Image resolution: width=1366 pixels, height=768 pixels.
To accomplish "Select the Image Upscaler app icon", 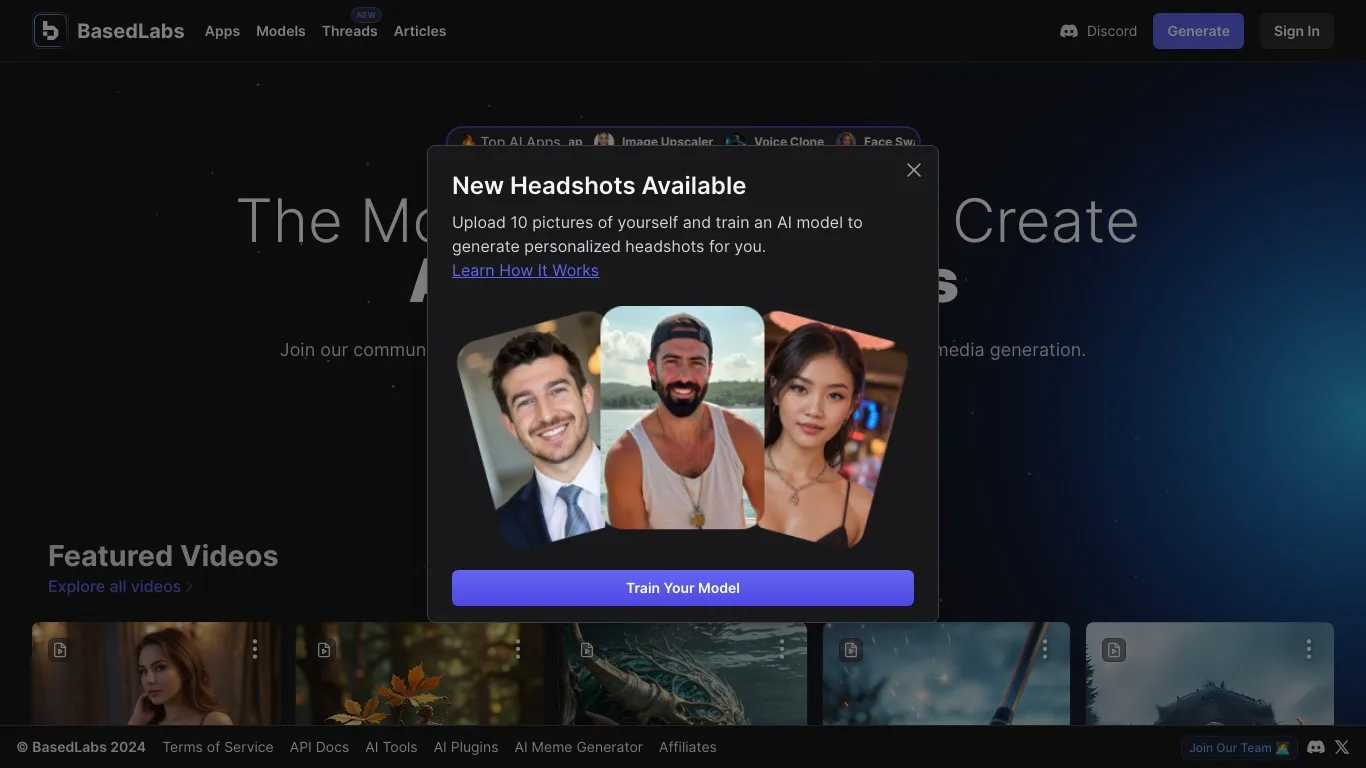I will click(x=604, y=141).
